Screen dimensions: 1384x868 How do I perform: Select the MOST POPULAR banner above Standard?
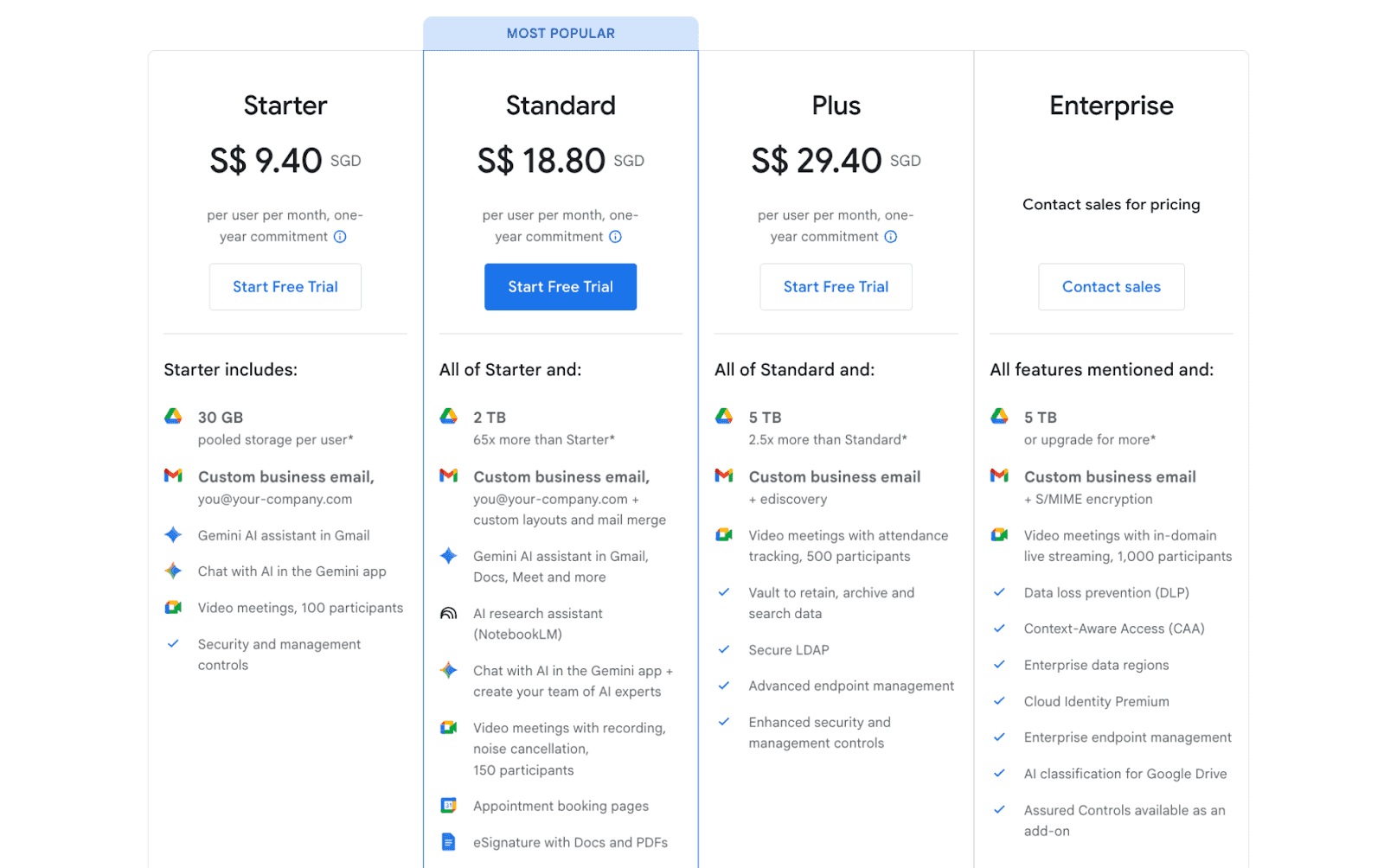pos(561,33)
